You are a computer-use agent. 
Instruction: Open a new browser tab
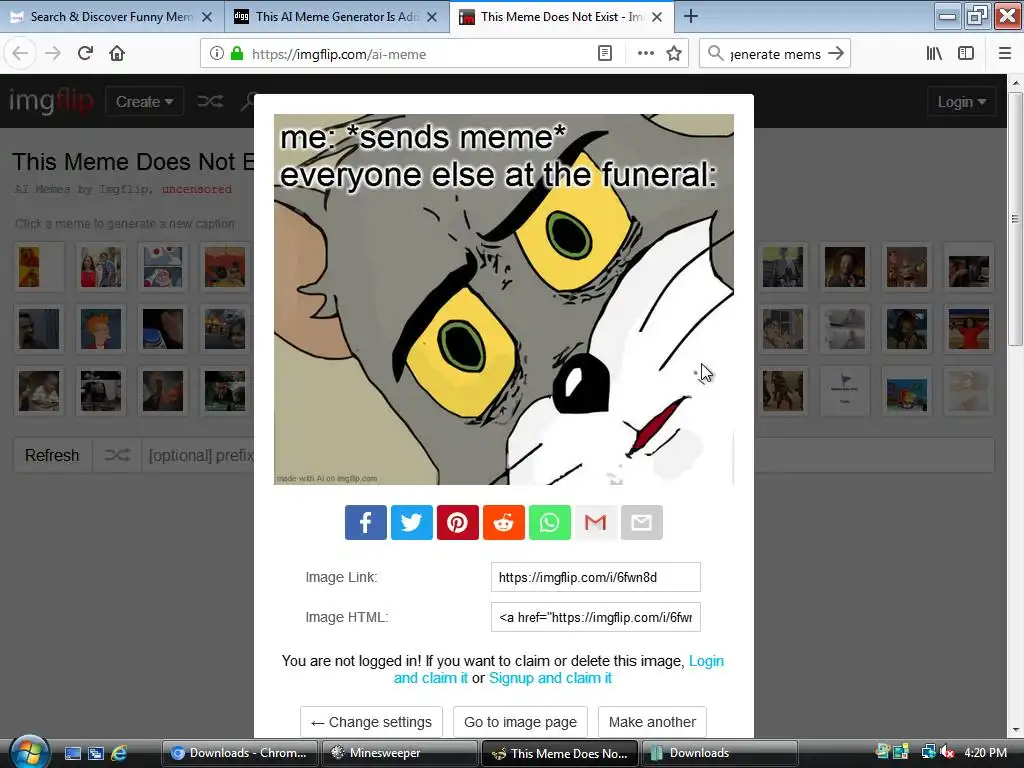691,16
